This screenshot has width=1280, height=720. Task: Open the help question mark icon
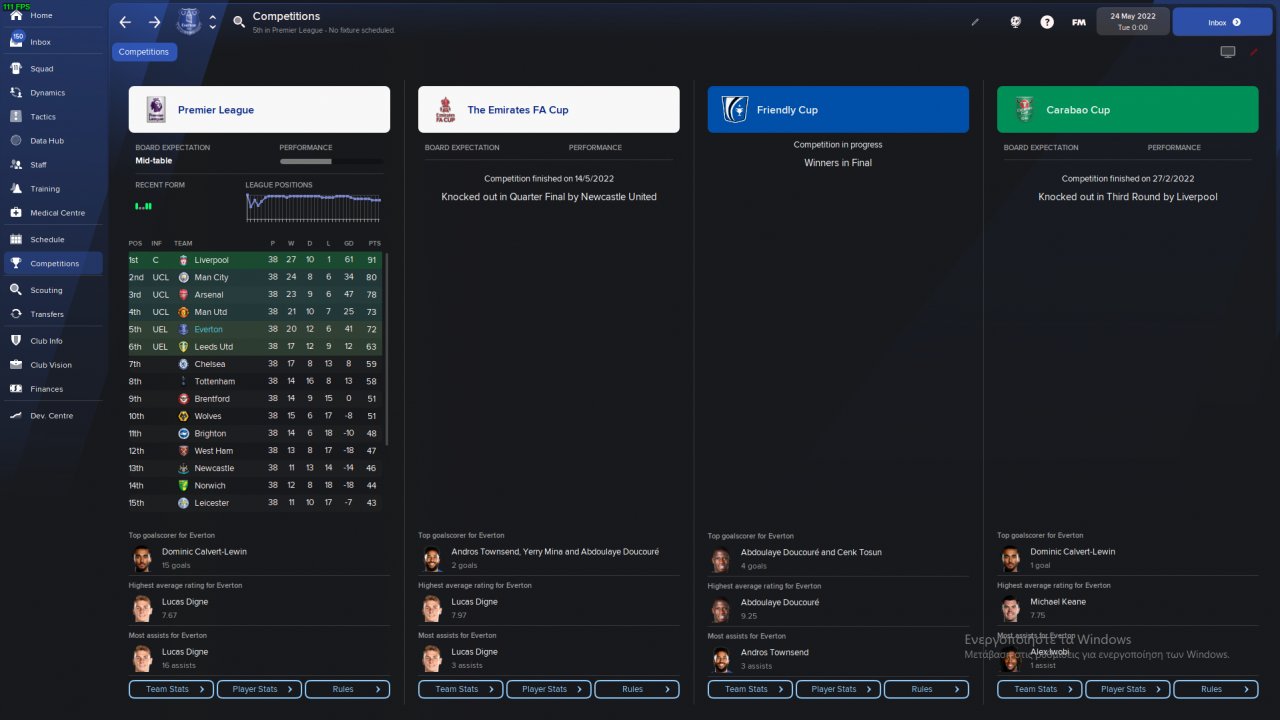click(1047, 22)
